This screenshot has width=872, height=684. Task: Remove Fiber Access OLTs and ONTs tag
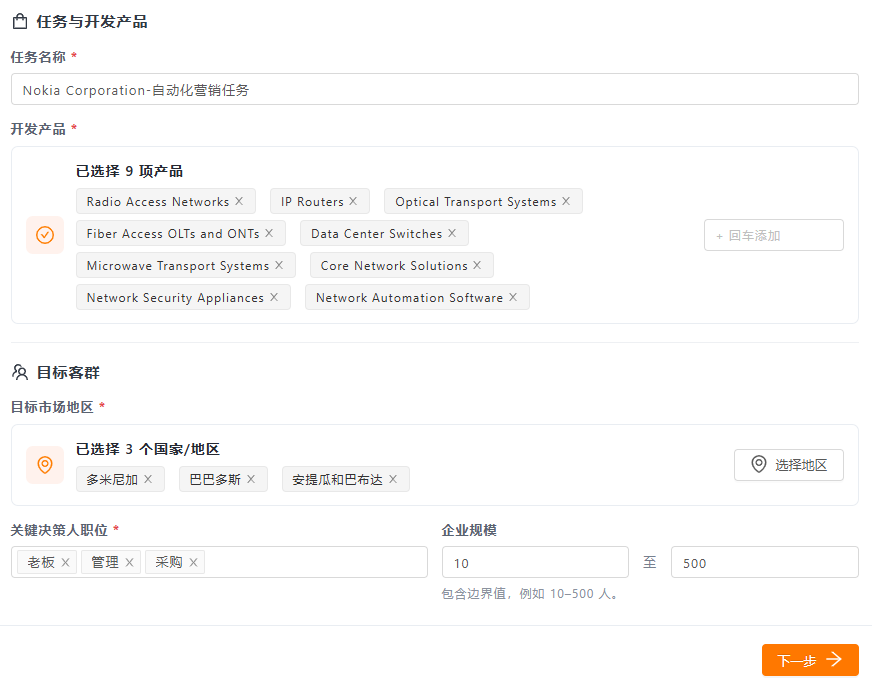pyautogui.click(x=269, y=234)
